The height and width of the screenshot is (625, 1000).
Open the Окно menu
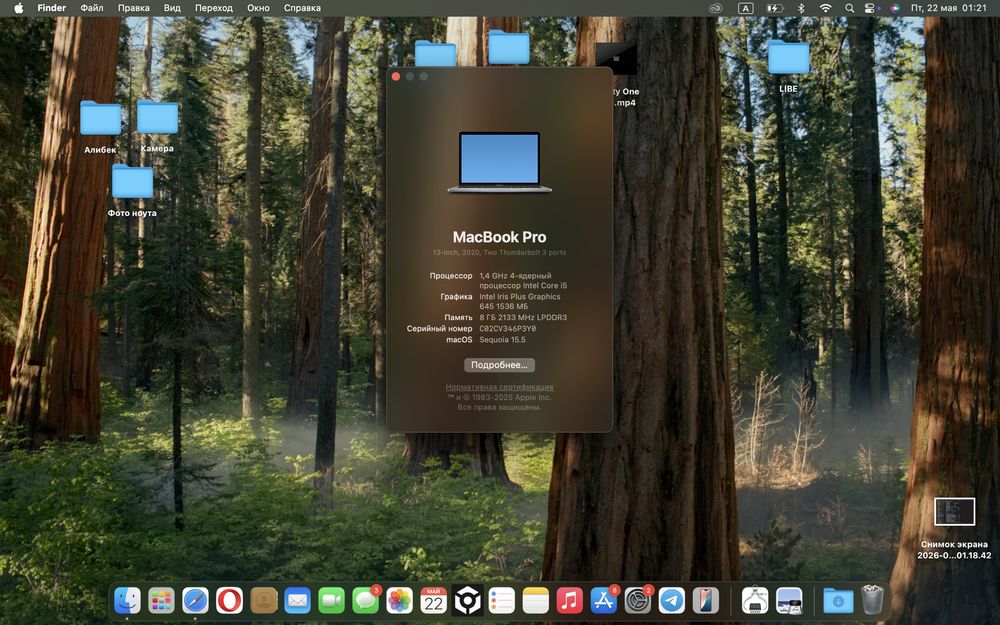(258, 8)
